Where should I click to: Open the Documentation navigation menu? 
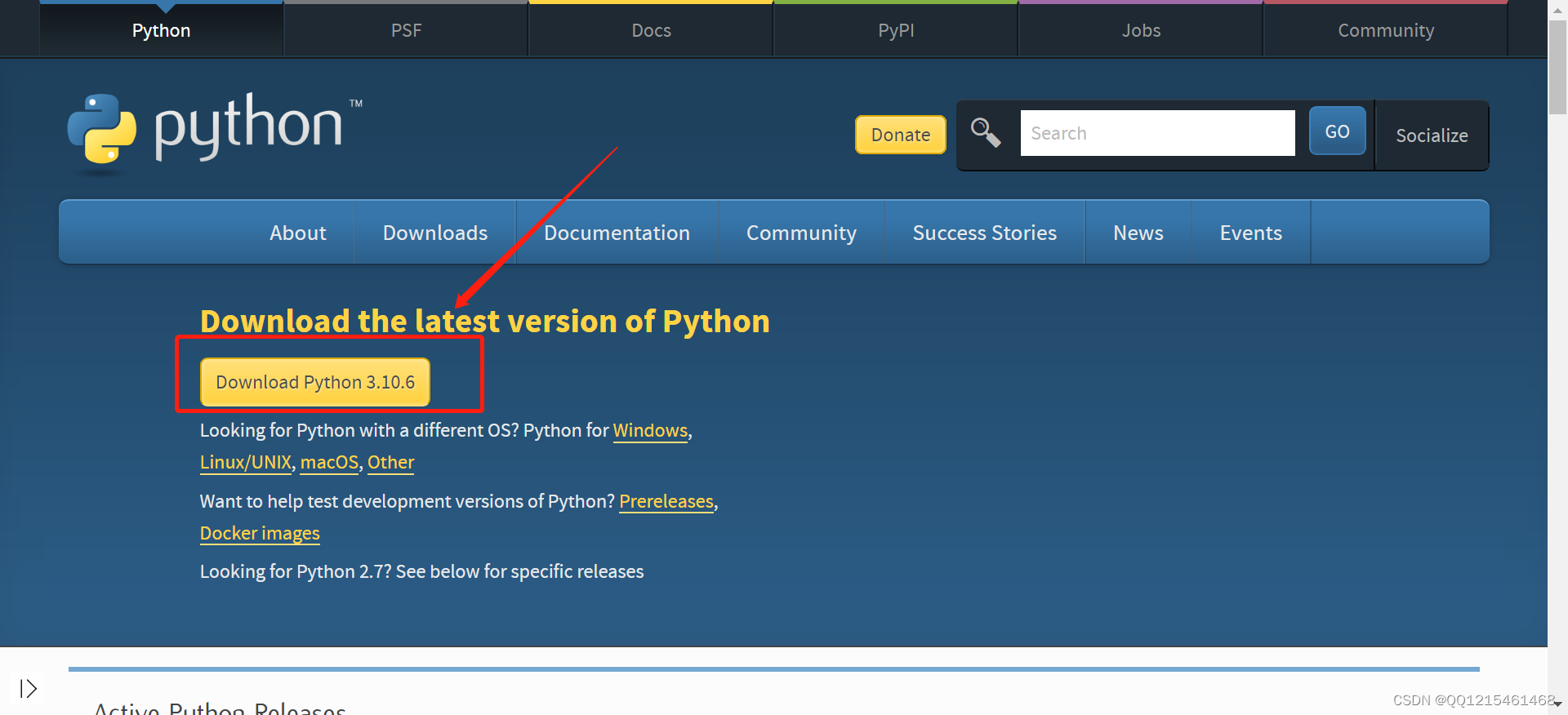(617, 233)
